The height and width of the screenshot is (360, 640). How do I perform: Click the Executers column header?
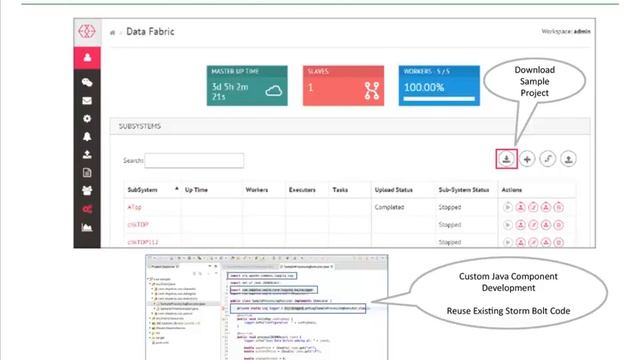tap(302, 190)
